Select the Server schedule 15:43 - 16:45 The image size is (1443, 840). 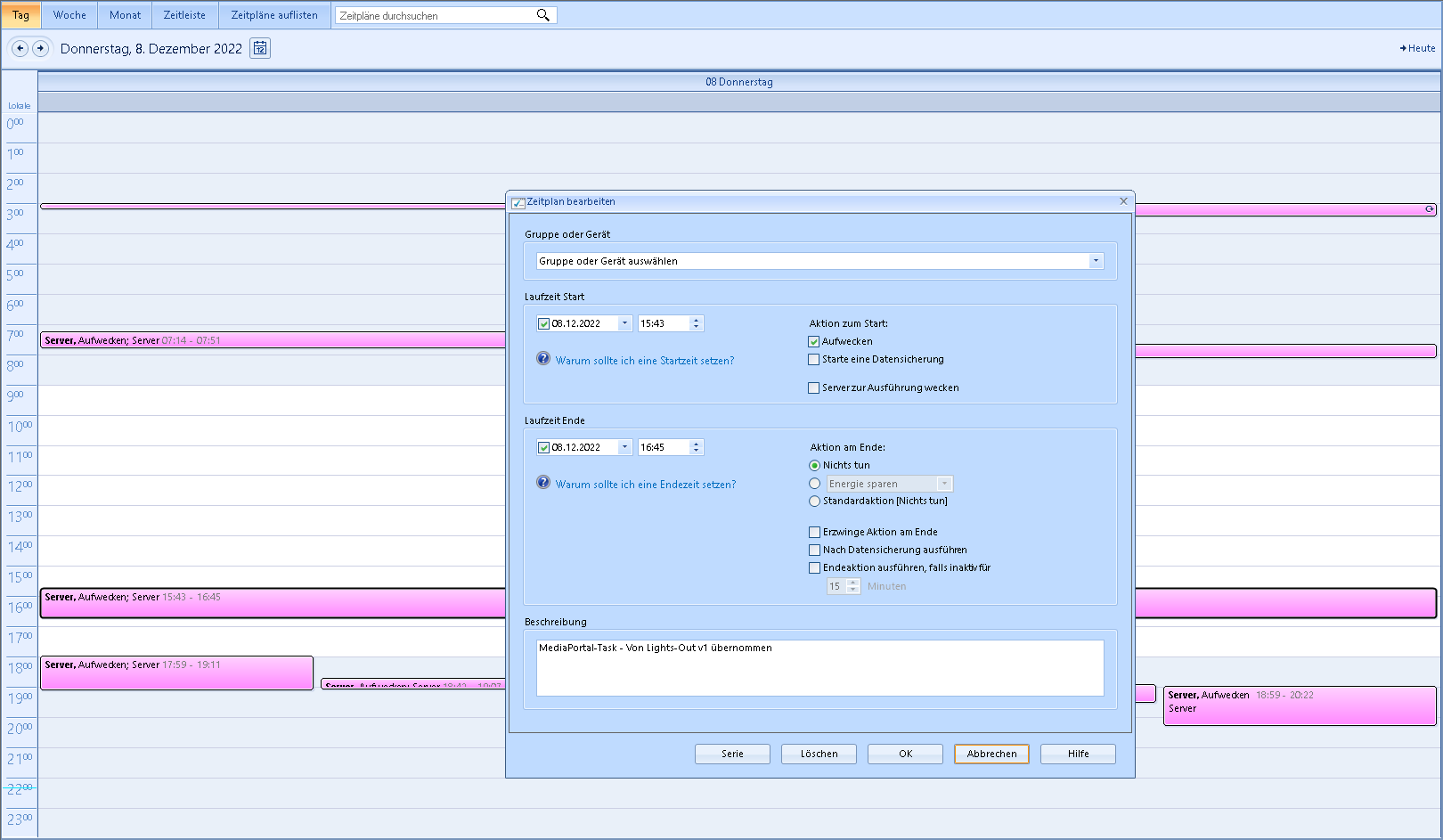(x=273, y=603)
